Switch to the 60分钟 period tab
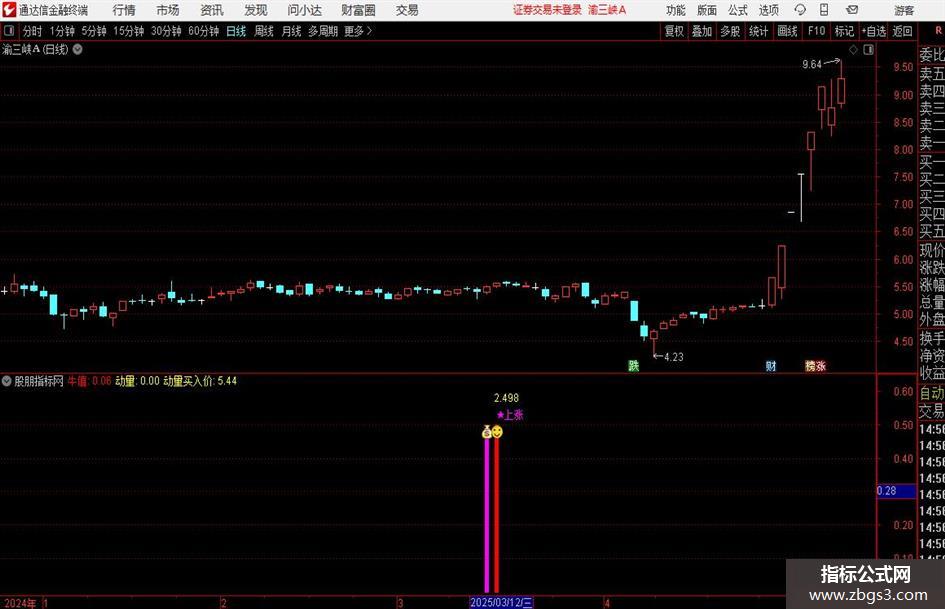 point(203,31)
